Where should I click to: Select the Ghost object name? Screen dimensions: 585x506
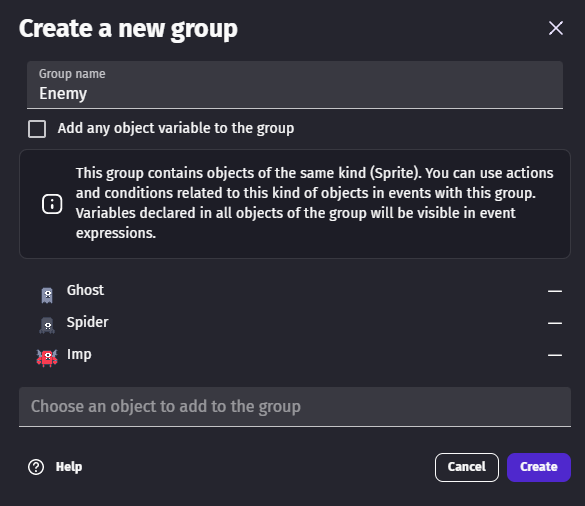coord(85,290)
